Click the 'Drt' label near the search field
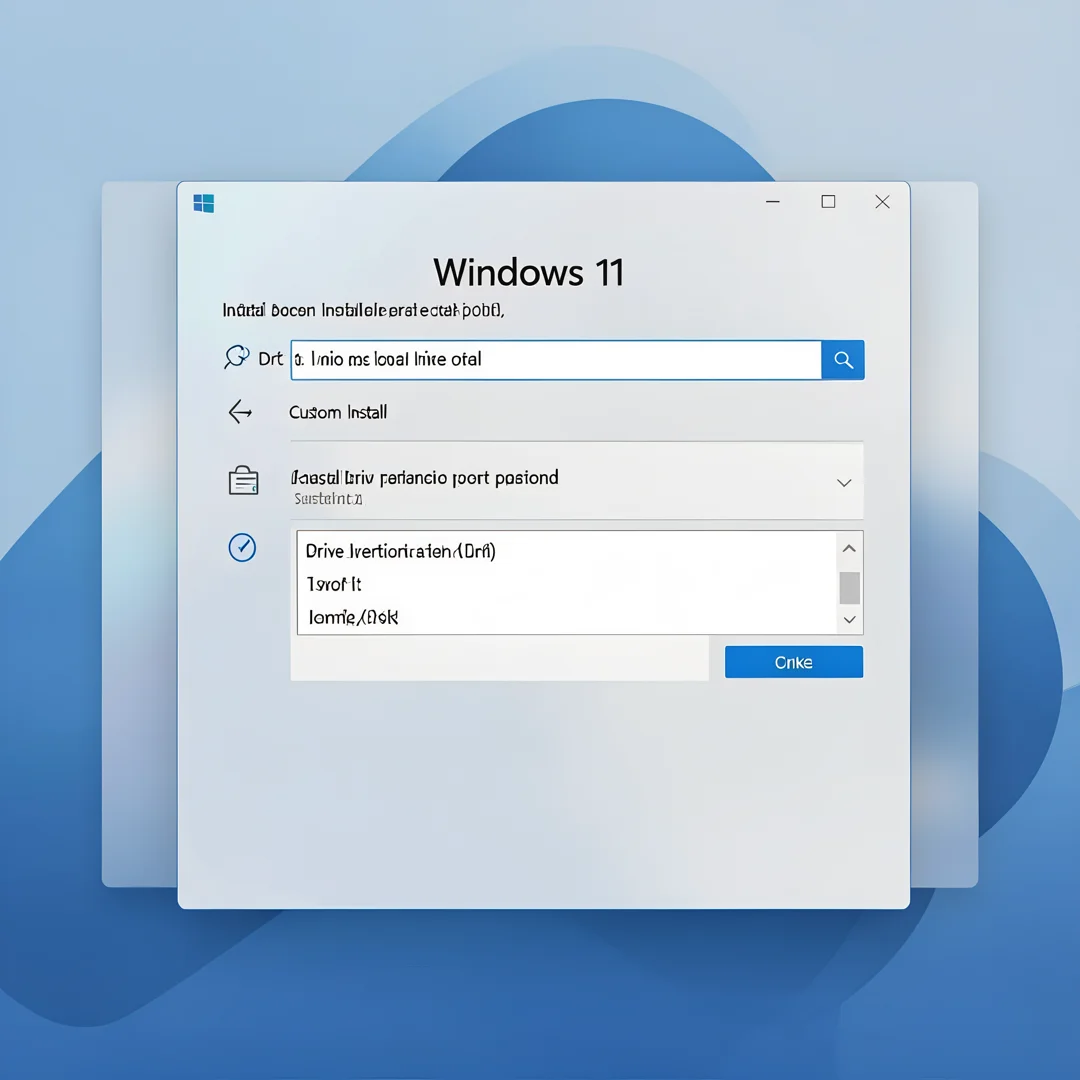The image size is (1080, 1080). (x=270, y=359)
